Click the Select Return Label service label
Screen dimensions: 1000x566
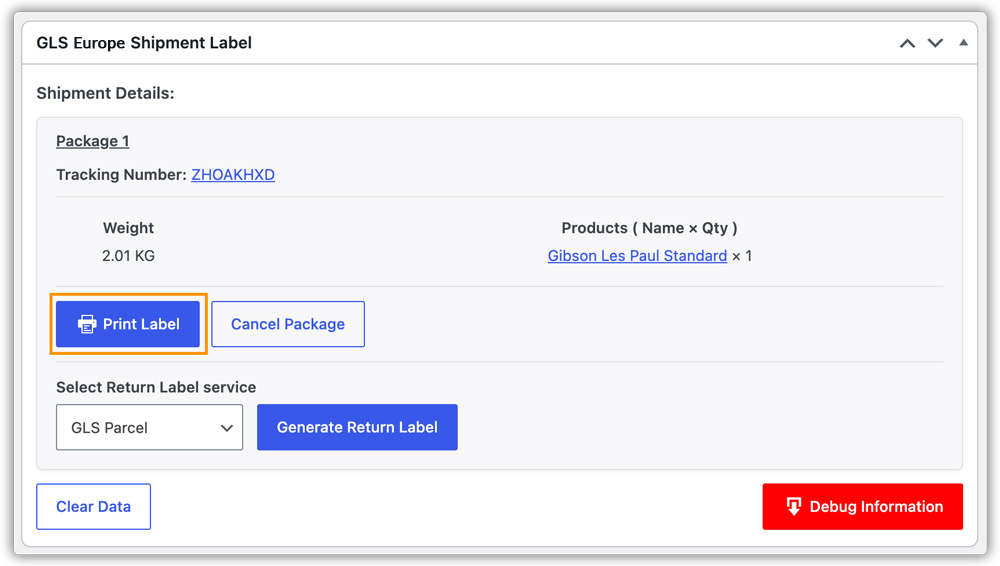(x=156, y=387)
